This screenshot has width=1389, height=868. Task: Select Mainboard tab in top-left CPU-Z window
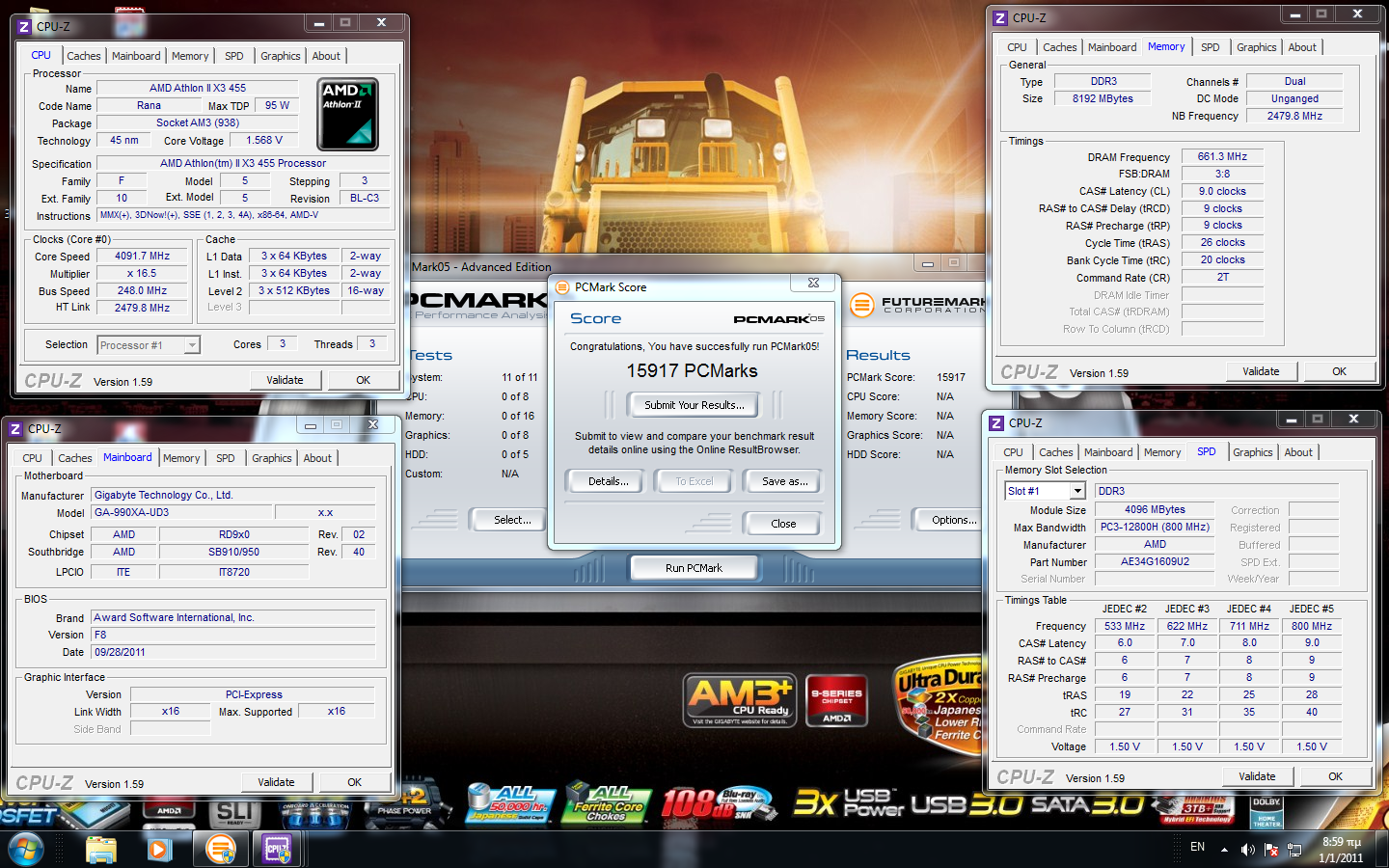[x=136, y=56]
